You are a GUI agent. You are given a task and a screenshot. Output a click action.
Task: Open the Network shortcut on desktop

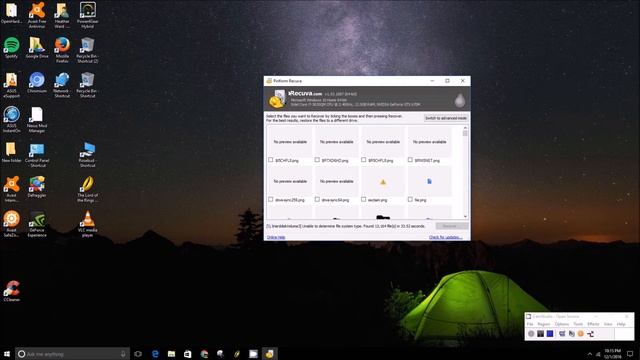[x=62, y=84]
